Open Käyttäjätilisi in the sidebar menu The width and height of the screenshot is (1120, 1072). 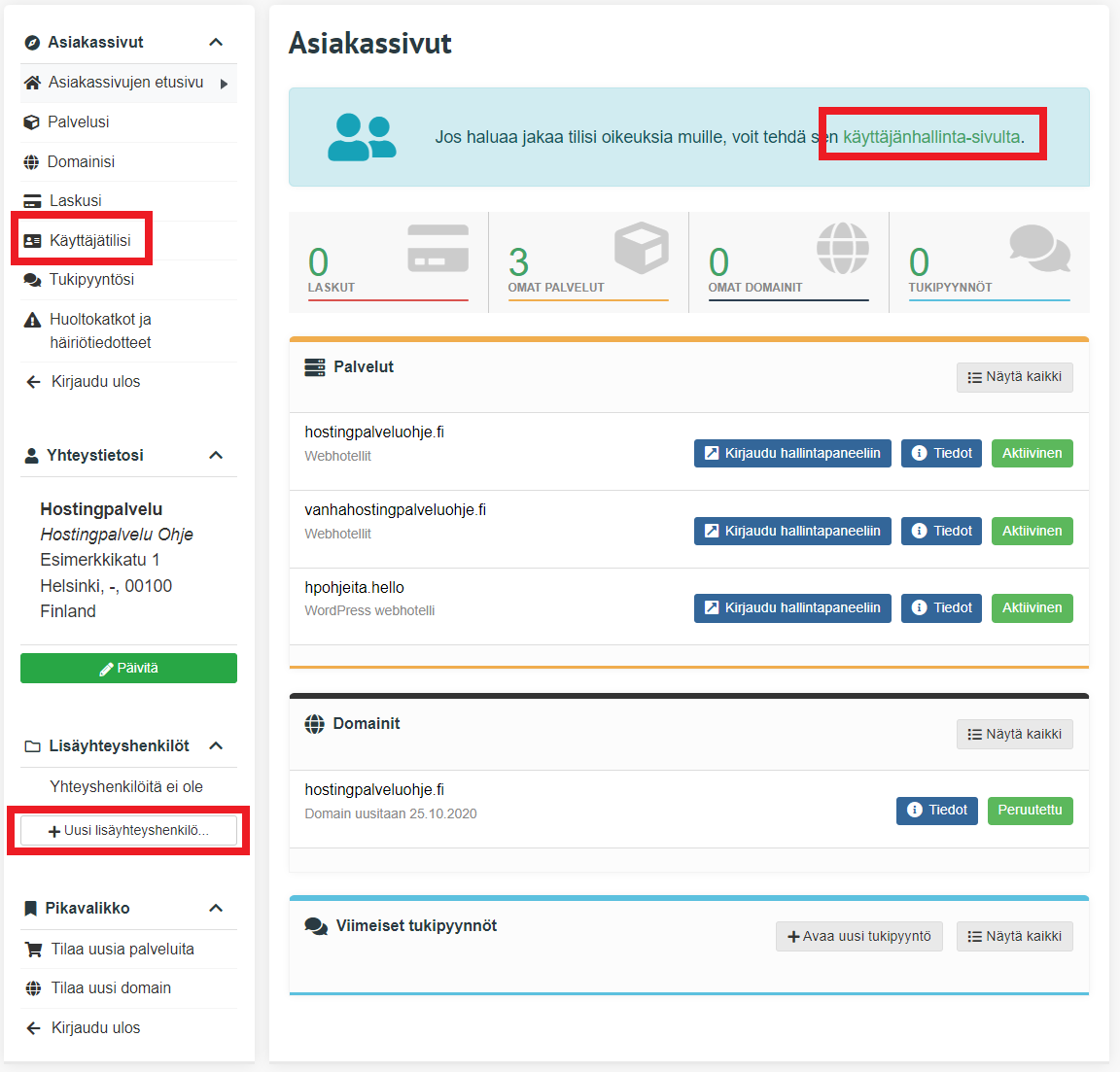(x=89, y=240)
